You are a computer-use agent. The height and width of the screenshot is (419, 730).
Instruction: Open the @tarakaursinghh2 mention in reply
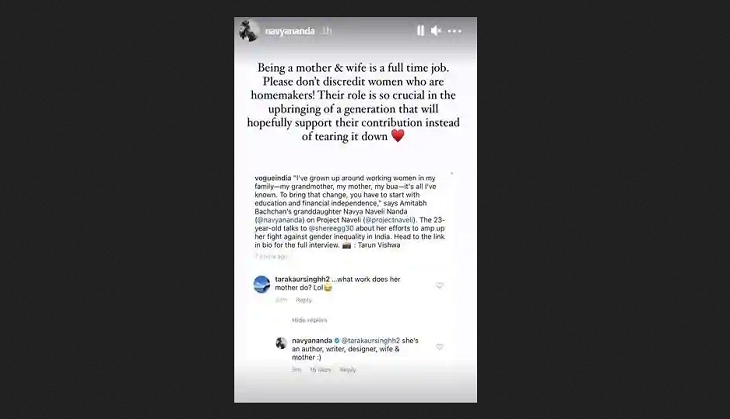click(371, 340)
